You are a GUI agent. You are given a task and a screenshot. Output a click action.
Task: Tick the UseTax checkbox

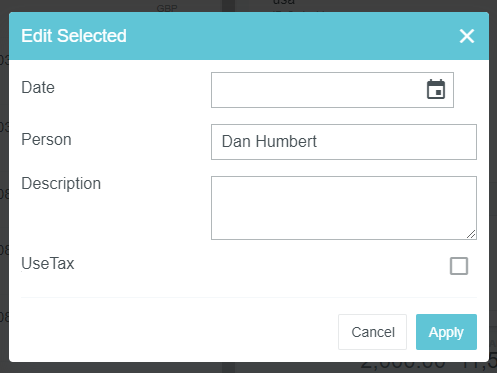click(x=459, y=266)
